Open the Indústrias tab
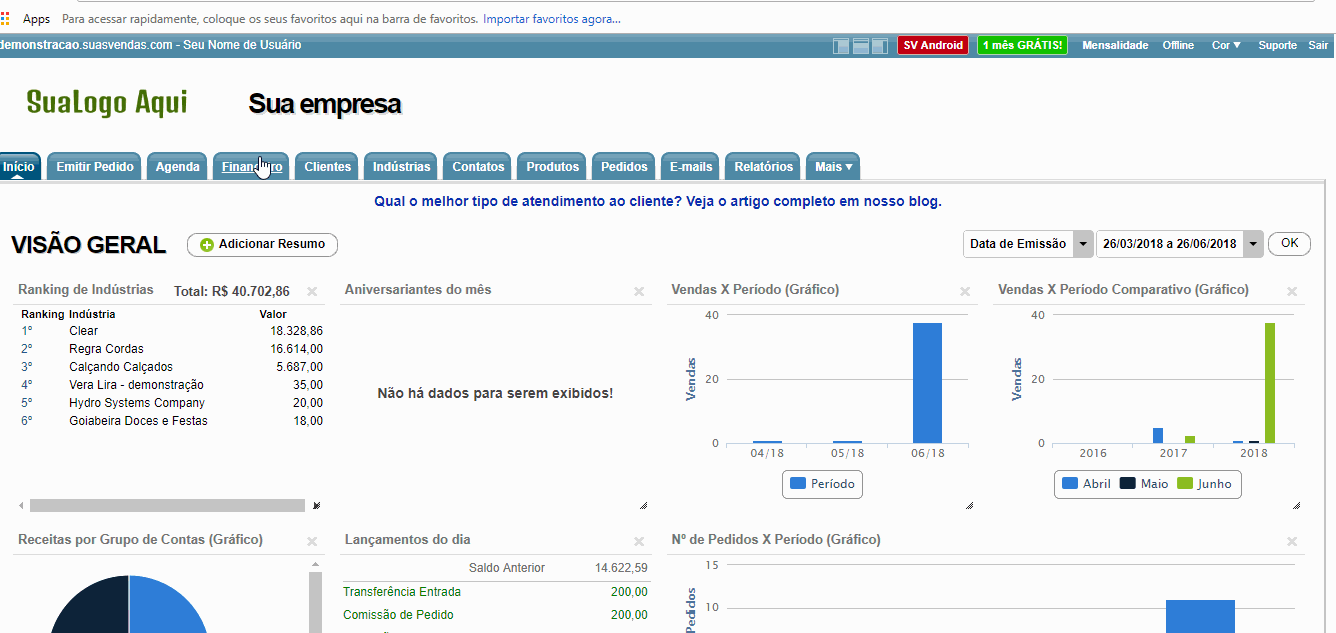1336x633 pixels. pyautogui.click(x=401, y=167)
